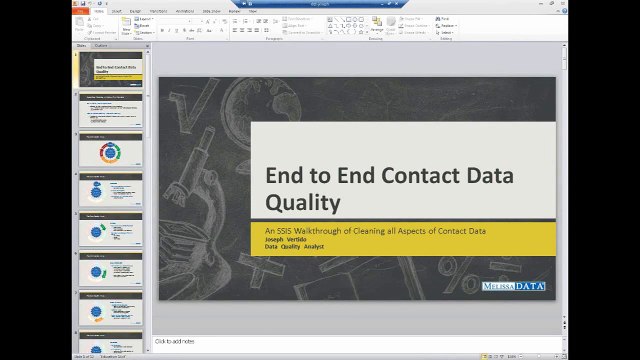
Task: Toggle Bold formatting
Action: pos(162,30)
